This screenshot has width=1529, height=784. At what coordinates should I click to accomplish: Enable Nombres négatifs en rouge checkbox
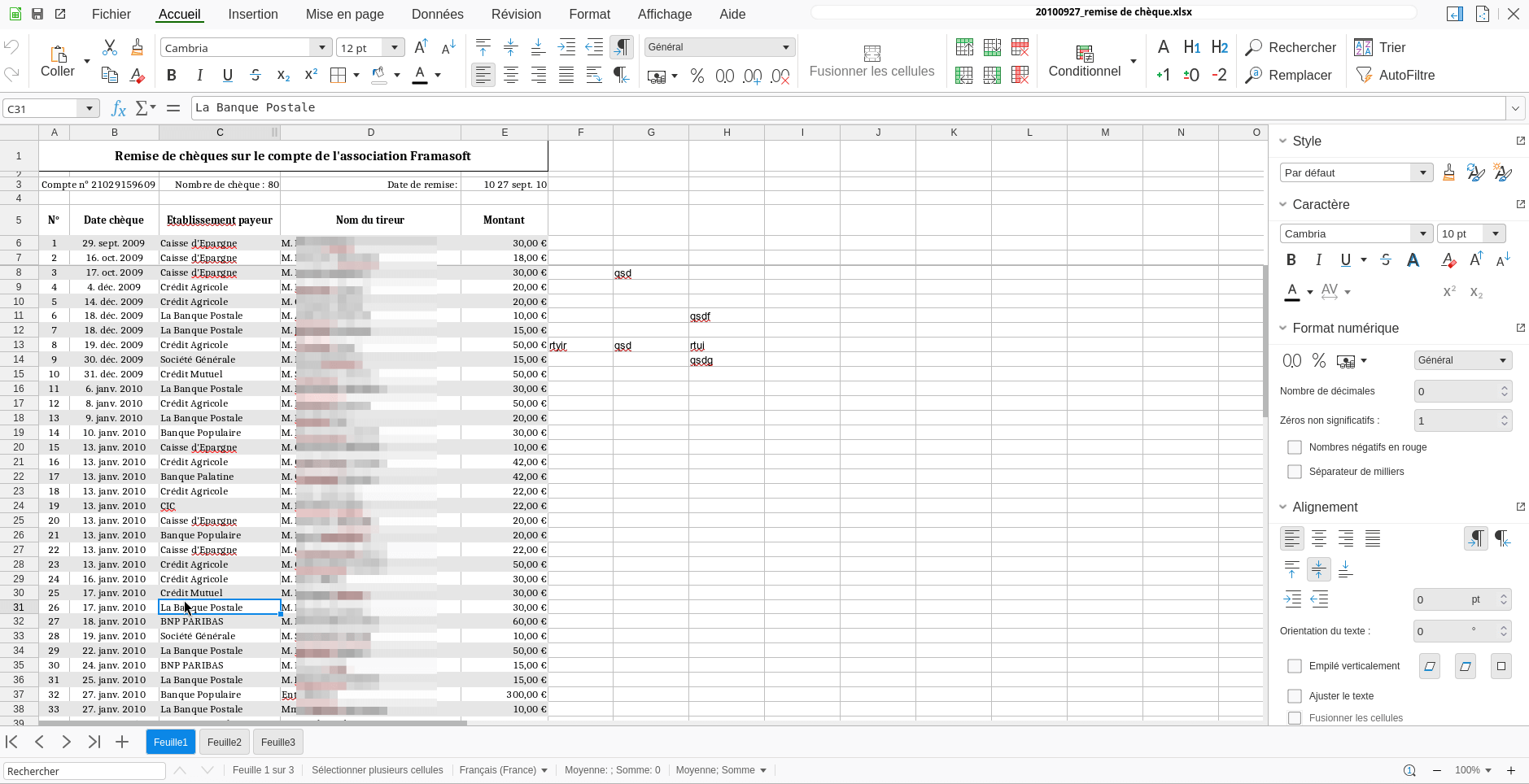click(1295, 447)
